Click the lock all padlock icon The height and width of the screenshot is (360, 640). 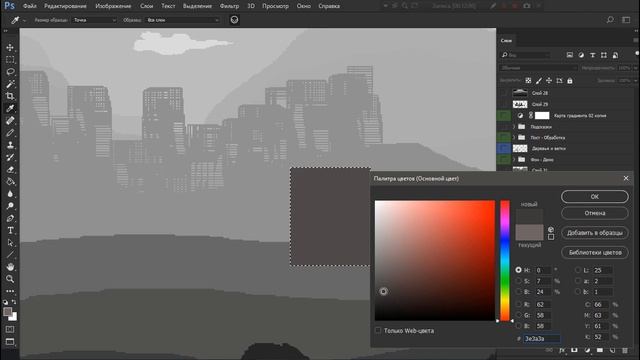coord(570,81)
